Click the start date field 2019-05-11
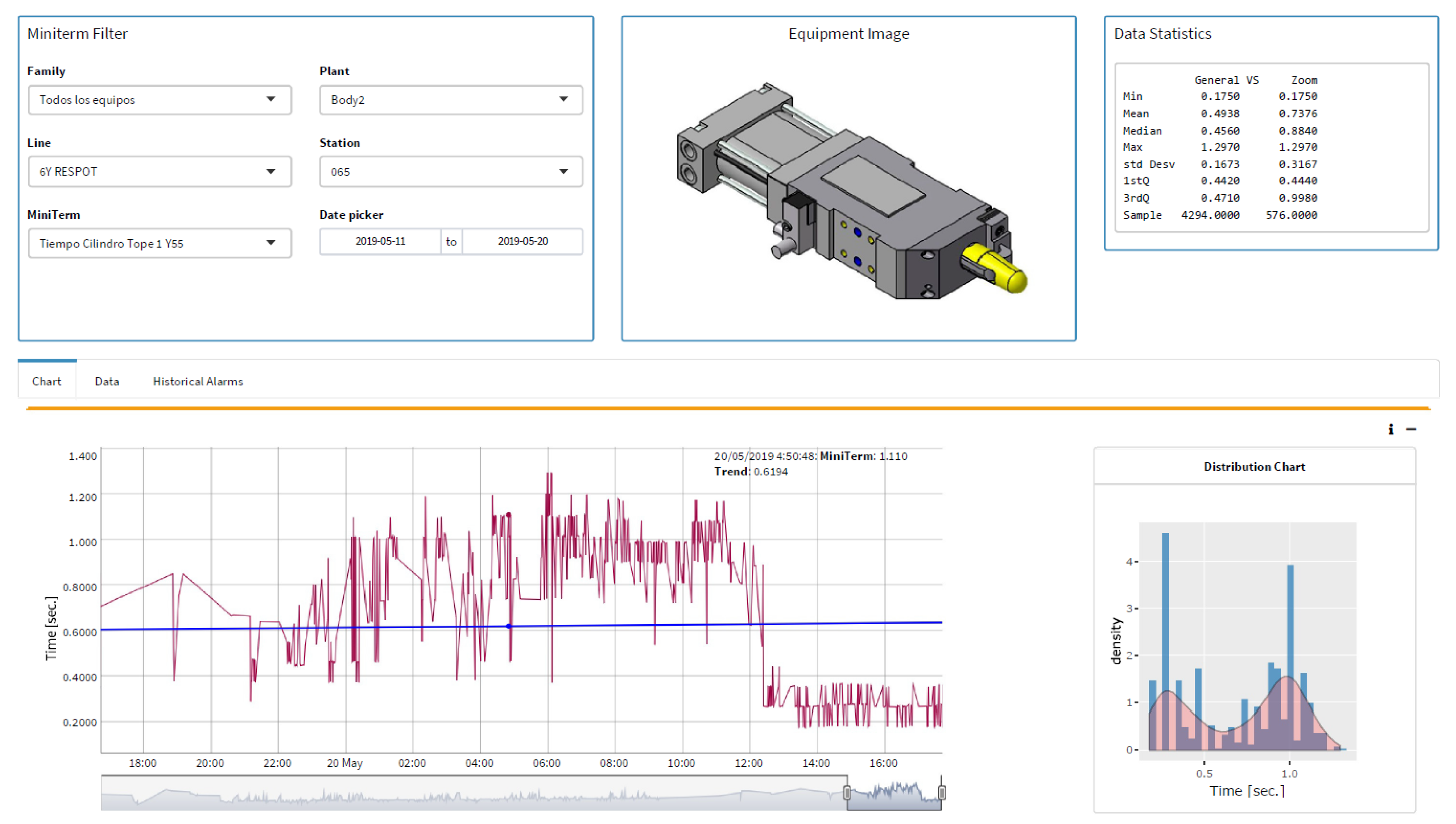1456x824 pixels. click(380, 242)
